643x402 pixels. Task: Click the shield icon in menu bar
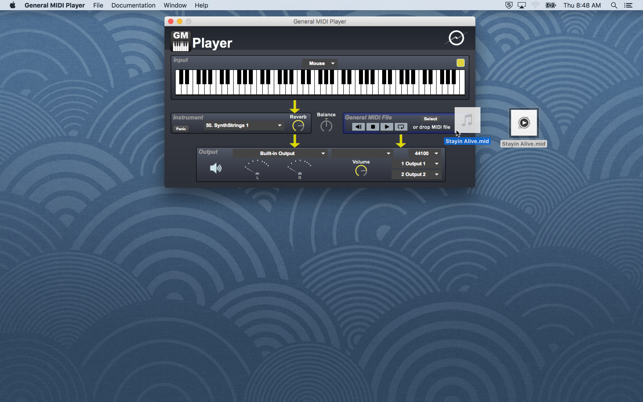coord(508,5)
